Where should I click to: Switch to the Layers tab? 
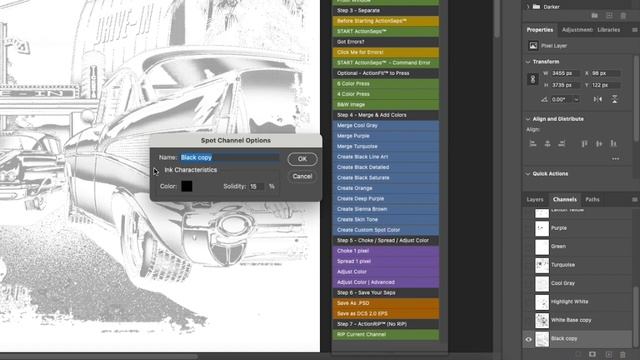535,200
